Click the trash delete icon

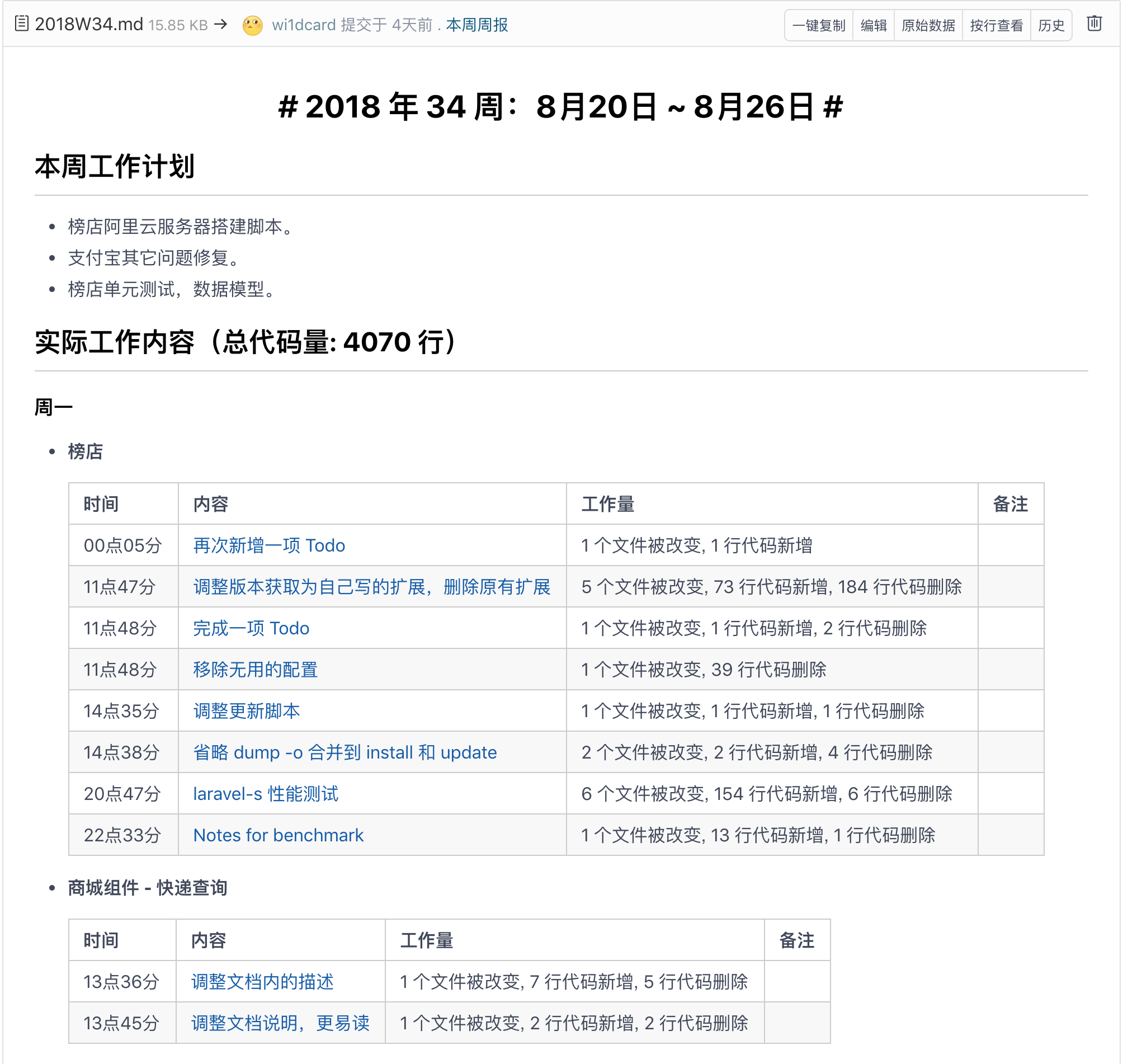coord(1094,24)
